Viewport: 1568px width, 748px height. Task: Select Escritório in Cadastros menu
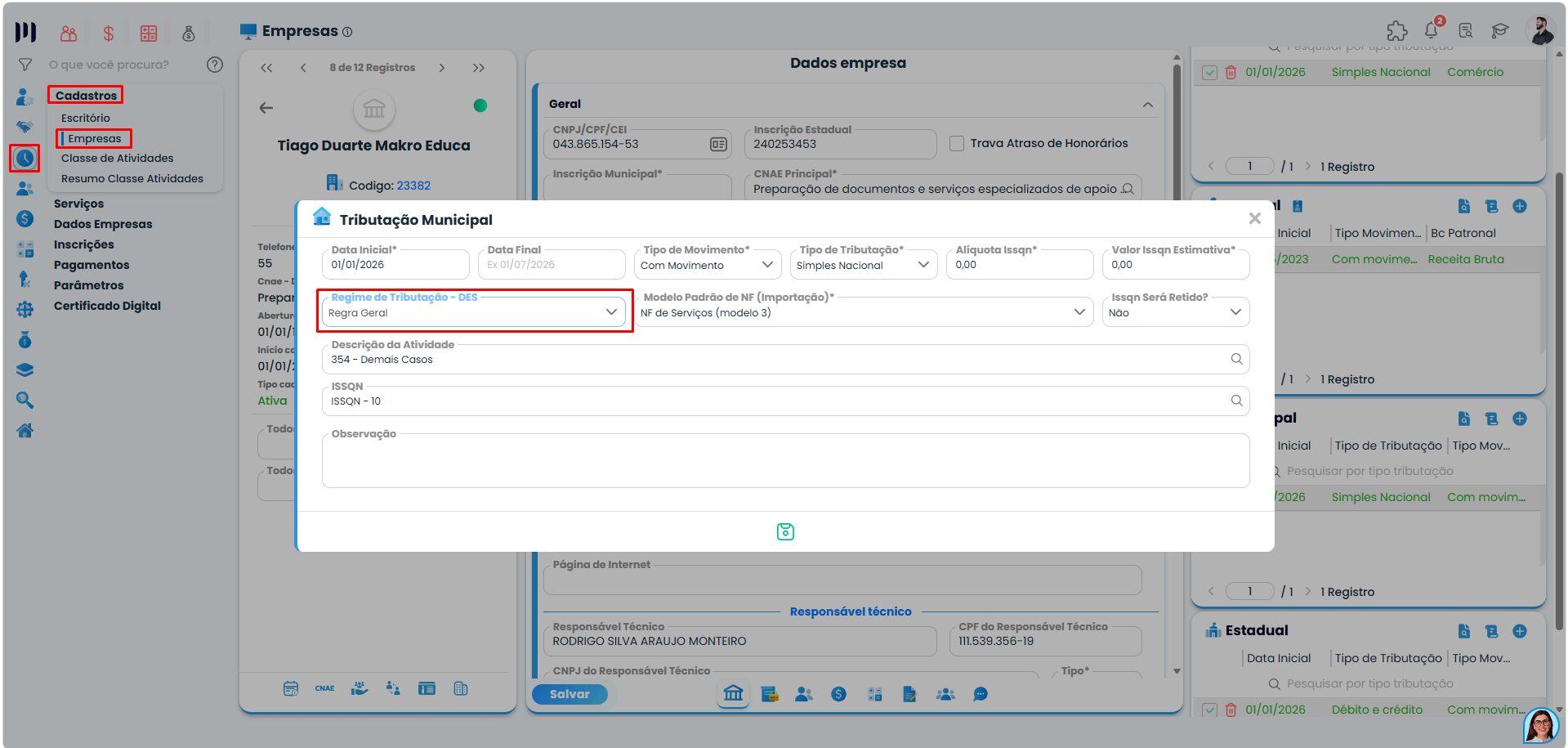point(85,118)
